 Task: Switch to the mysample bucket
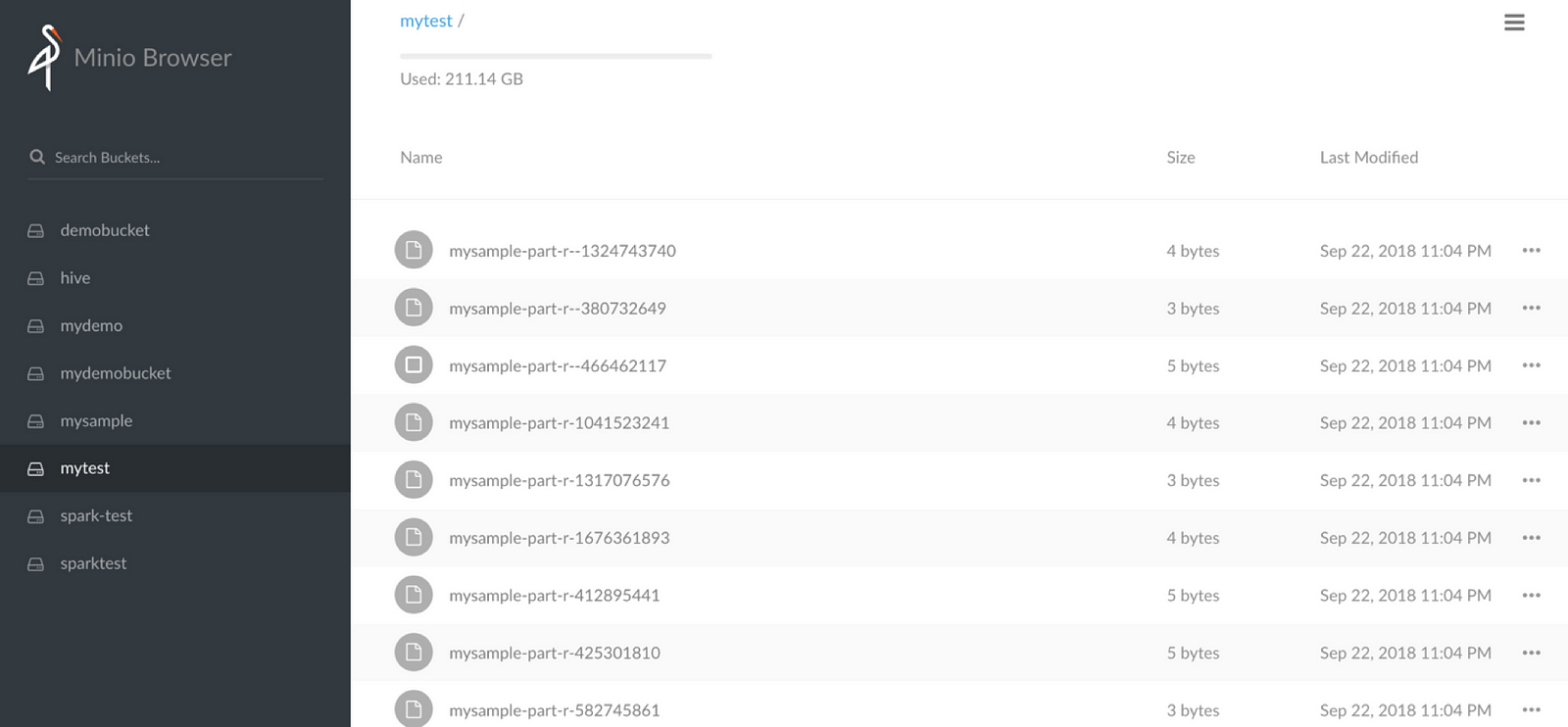[96, 421]
